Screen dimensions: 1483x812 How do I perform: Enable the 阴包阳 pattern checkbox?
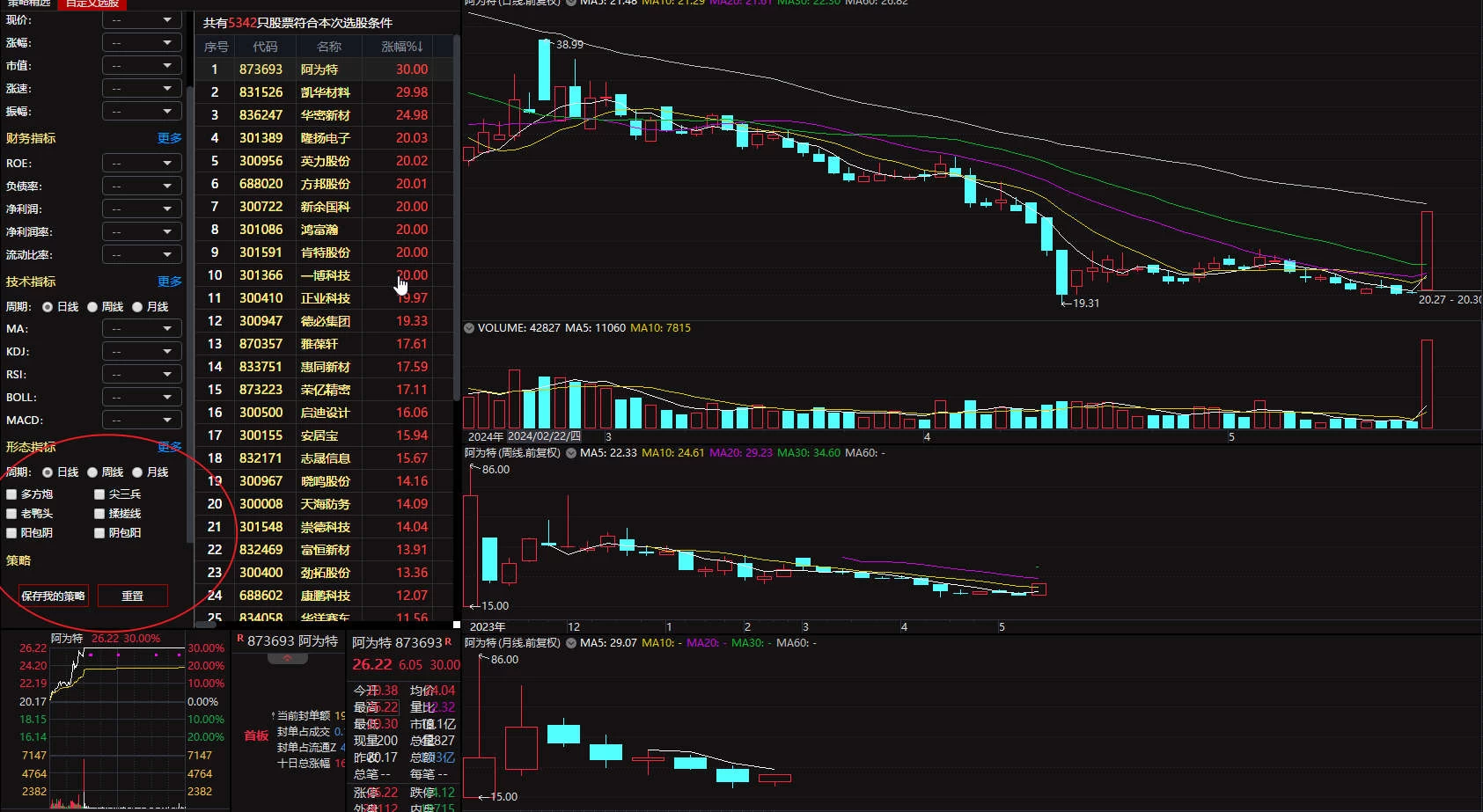pyautogui.click(x=99, y=533)
